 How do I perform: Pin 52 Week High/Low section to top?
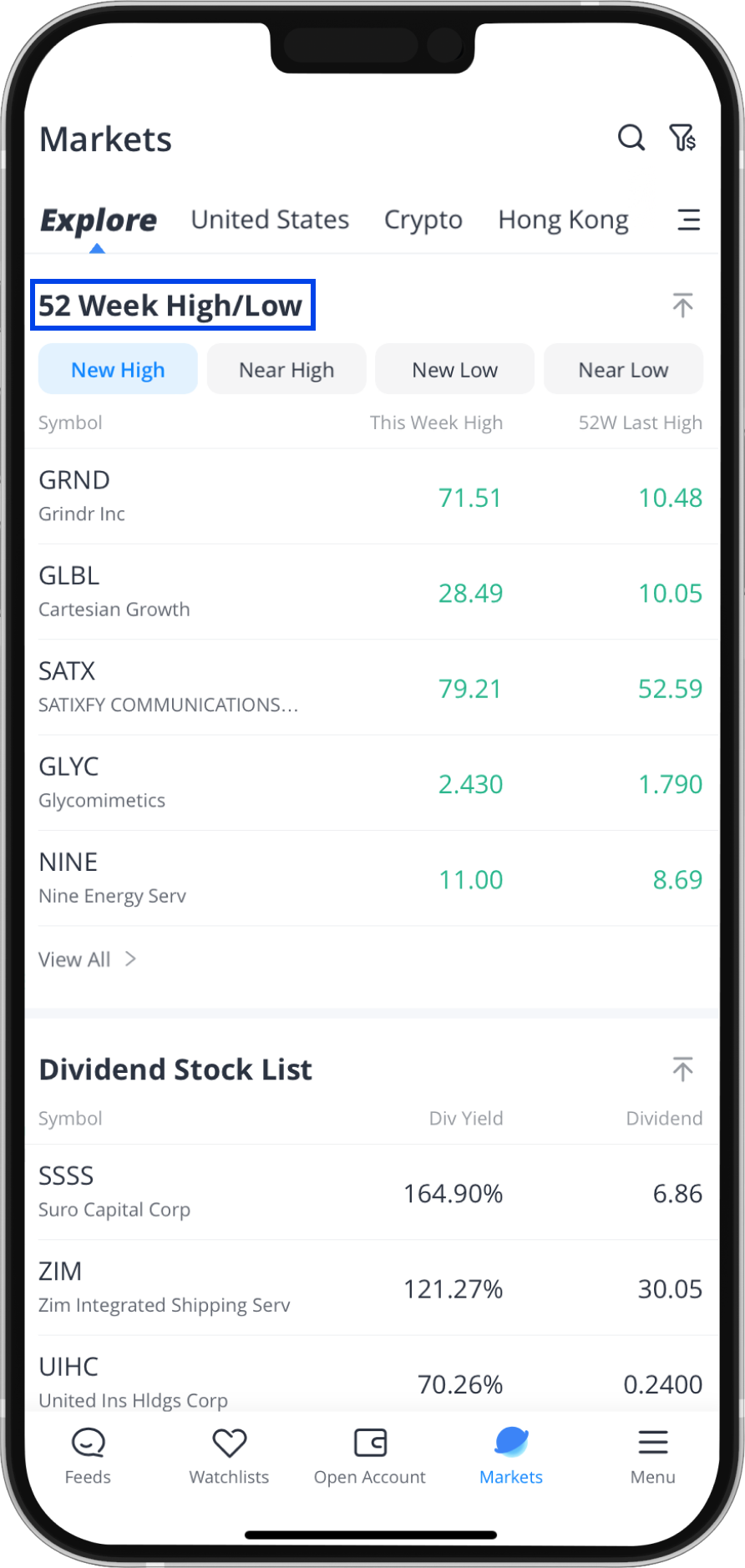tap(682, 306)
